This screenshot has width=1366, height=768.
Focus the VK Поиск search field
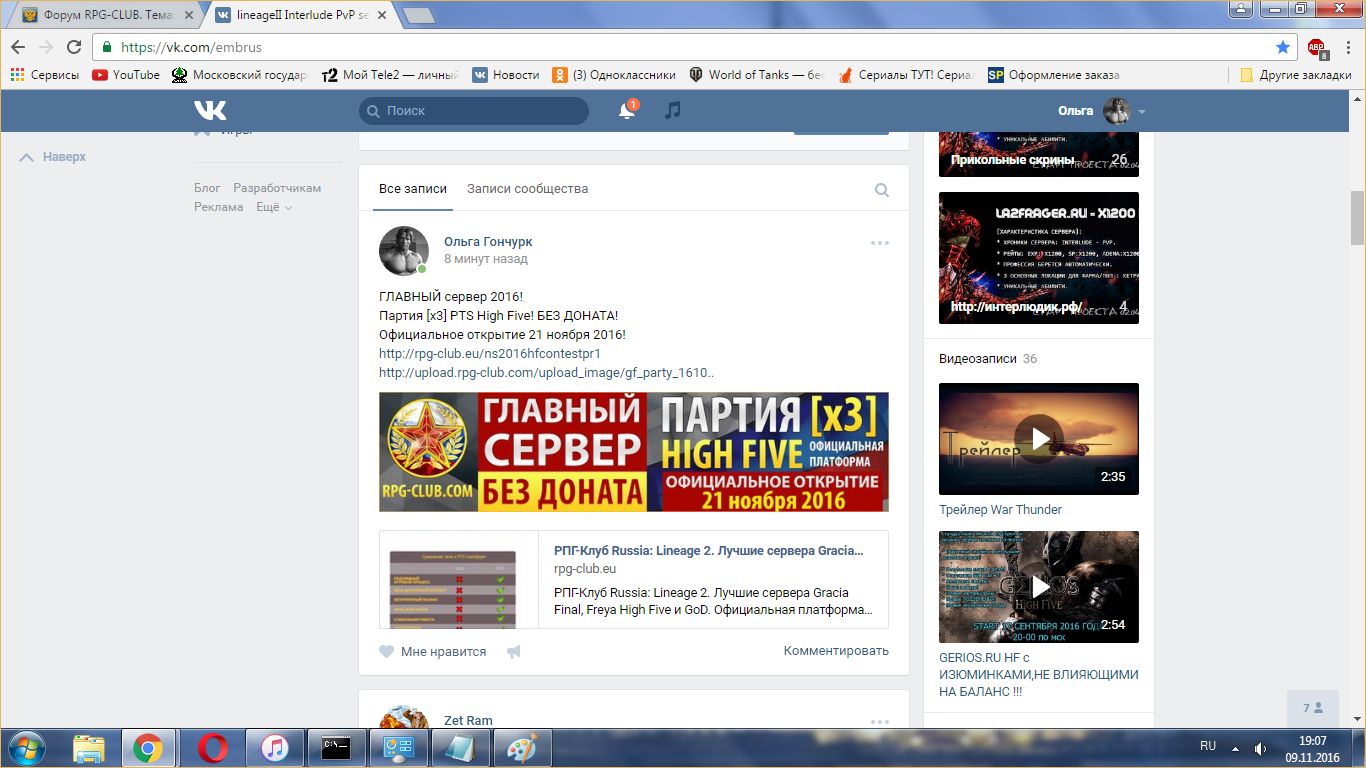[x=474, y=111]
